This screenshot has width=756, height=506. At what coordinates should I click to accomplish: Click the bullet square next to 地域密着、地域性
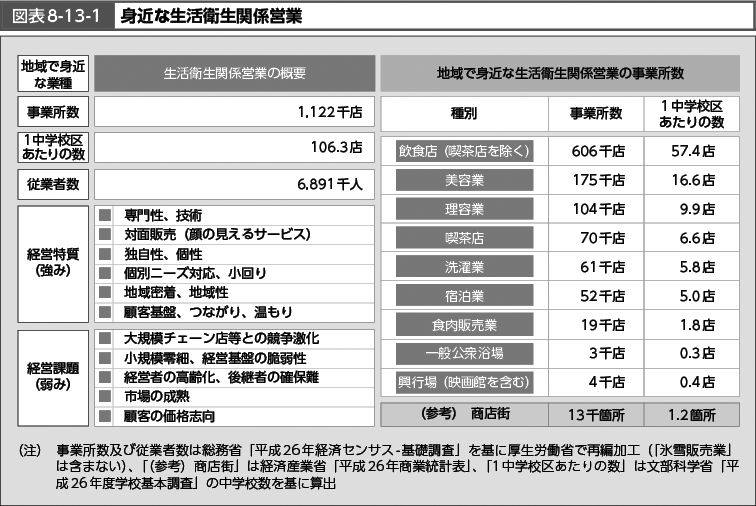coord(104,291)
